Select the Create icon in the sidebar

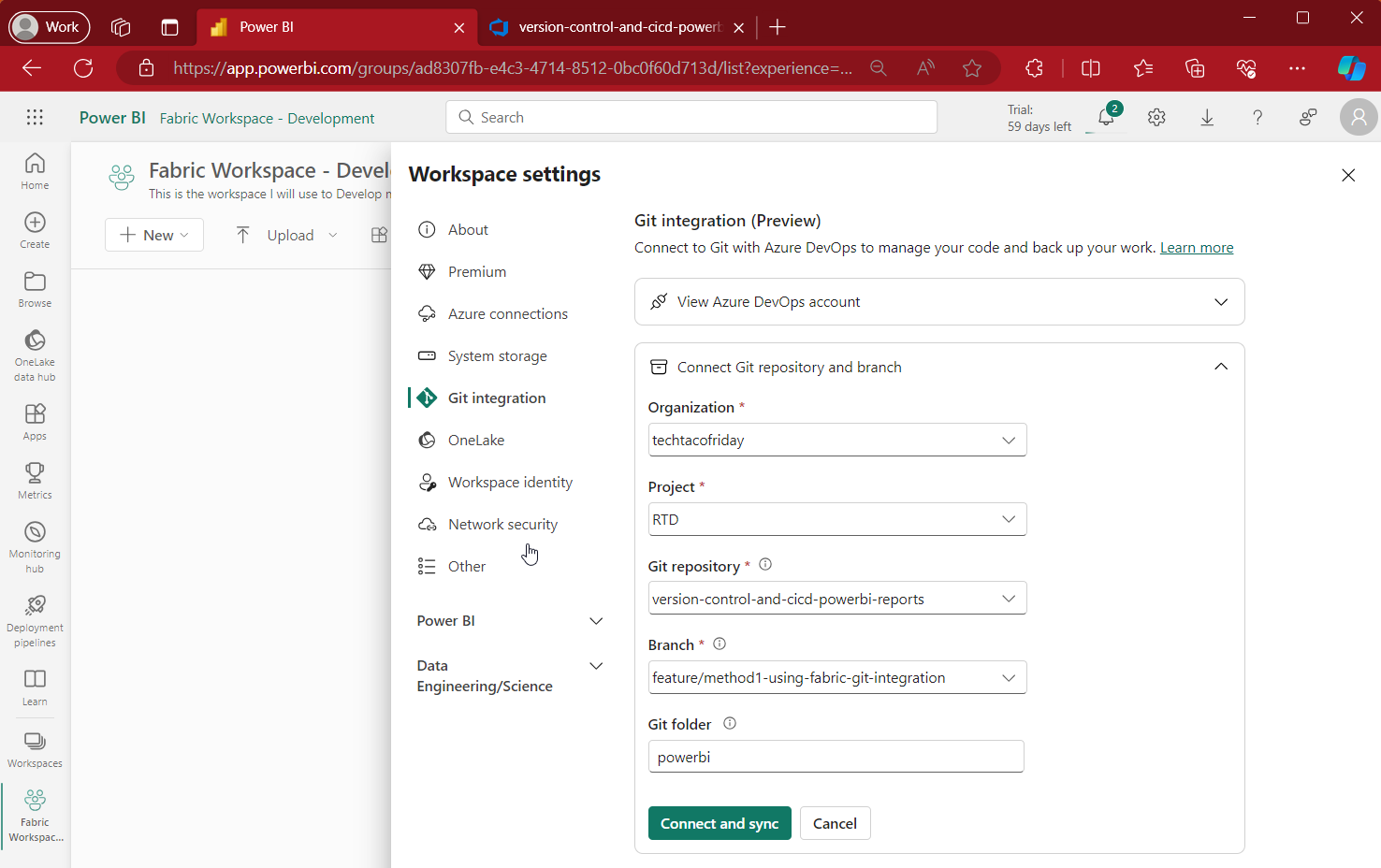point(35,229)
